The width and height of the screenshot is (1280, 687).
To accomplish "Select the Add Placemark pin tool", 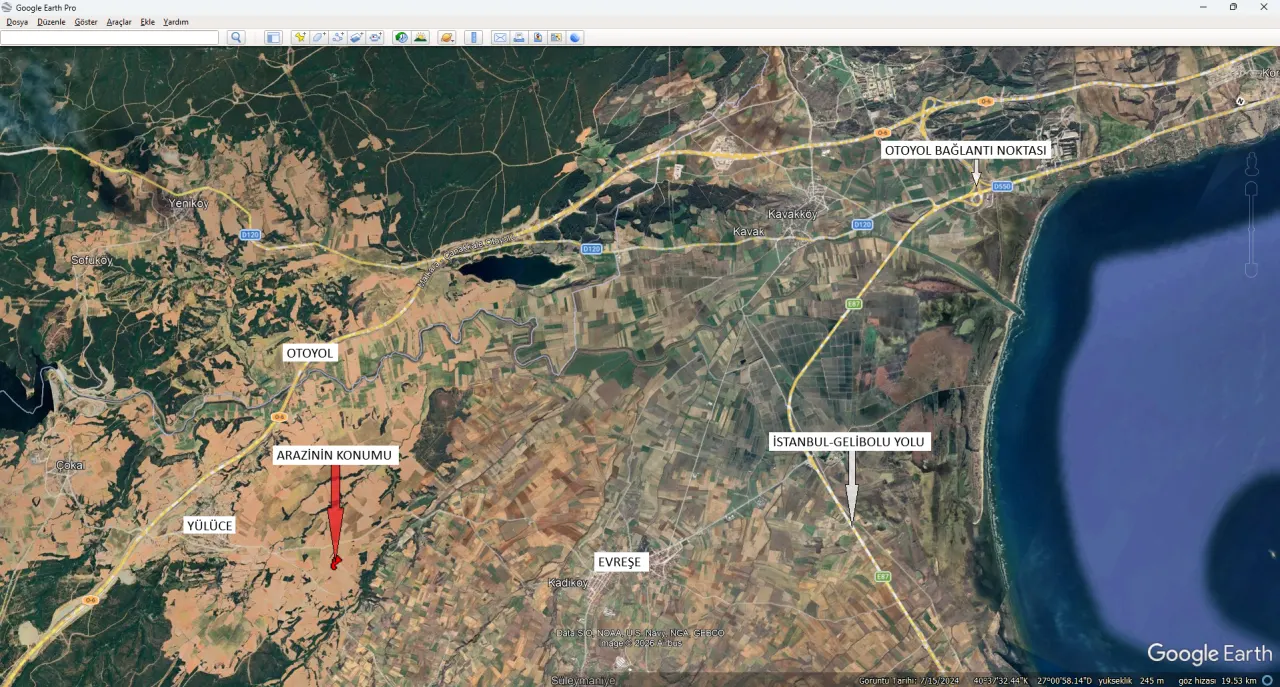I will click(x=300, y=38).
